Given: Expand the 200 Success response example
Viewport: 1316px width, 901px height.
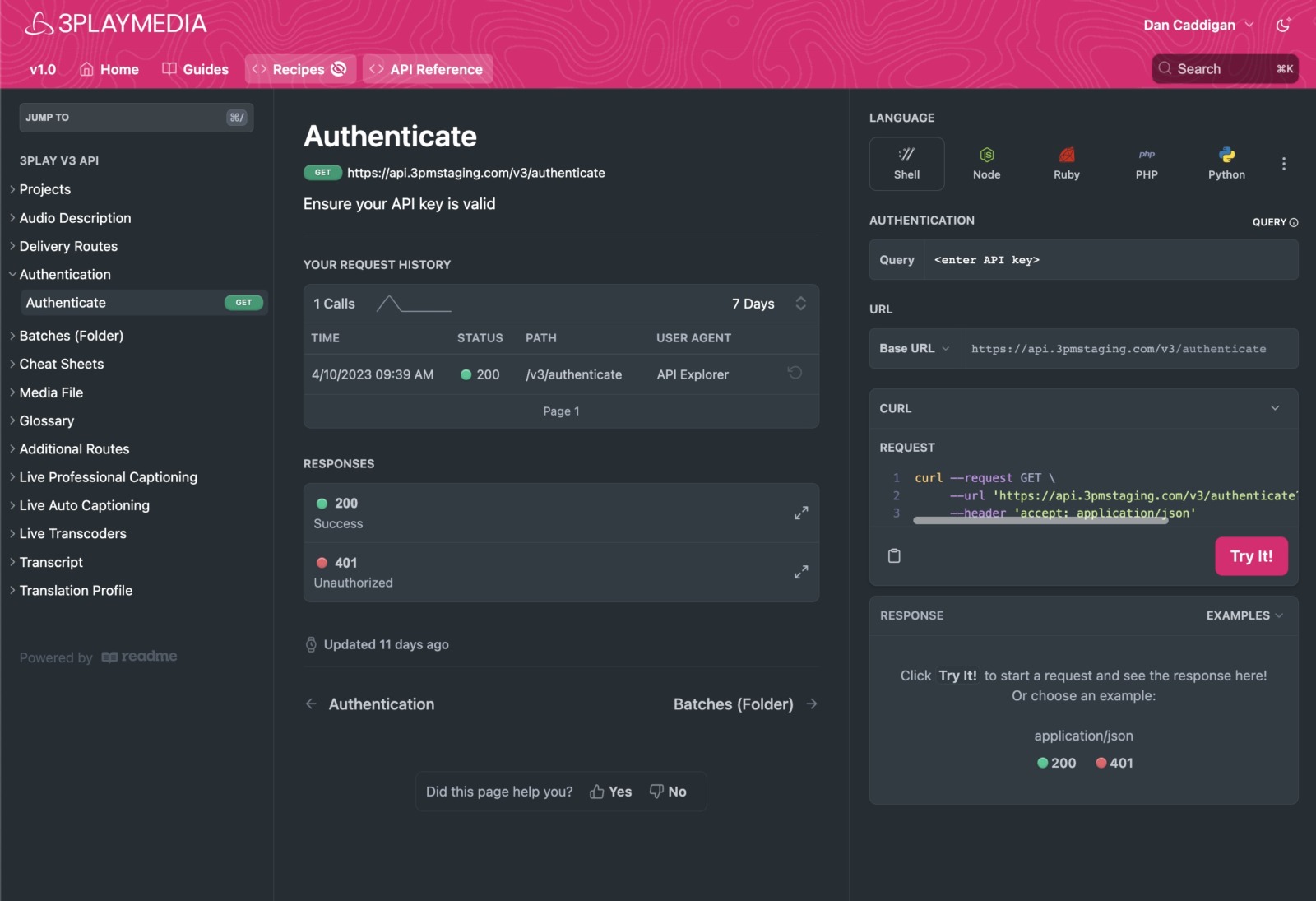Looking at the screenshot, I should click(x=801, y=513).
